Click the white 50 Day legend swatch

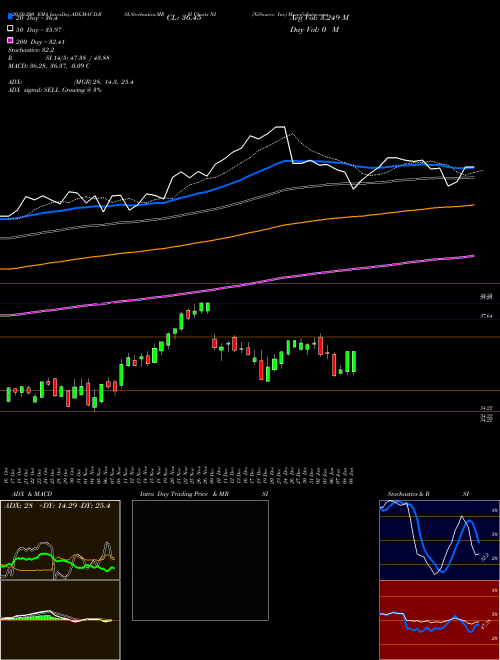point(10,29)
